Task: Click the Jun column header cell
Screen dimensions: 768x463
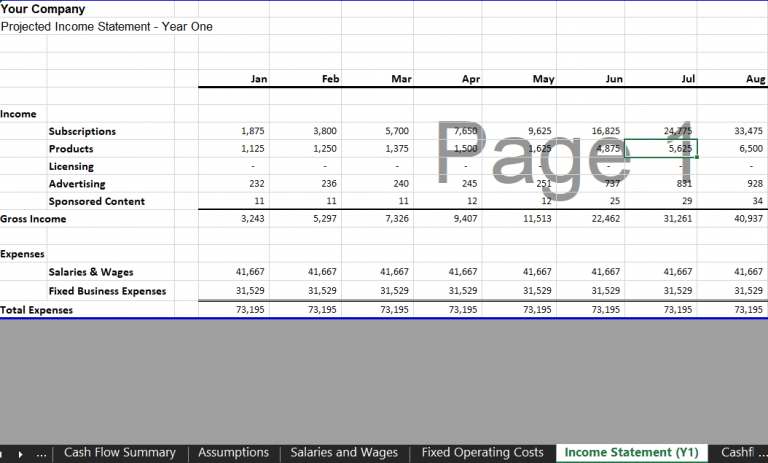Action: coord(614,79)
